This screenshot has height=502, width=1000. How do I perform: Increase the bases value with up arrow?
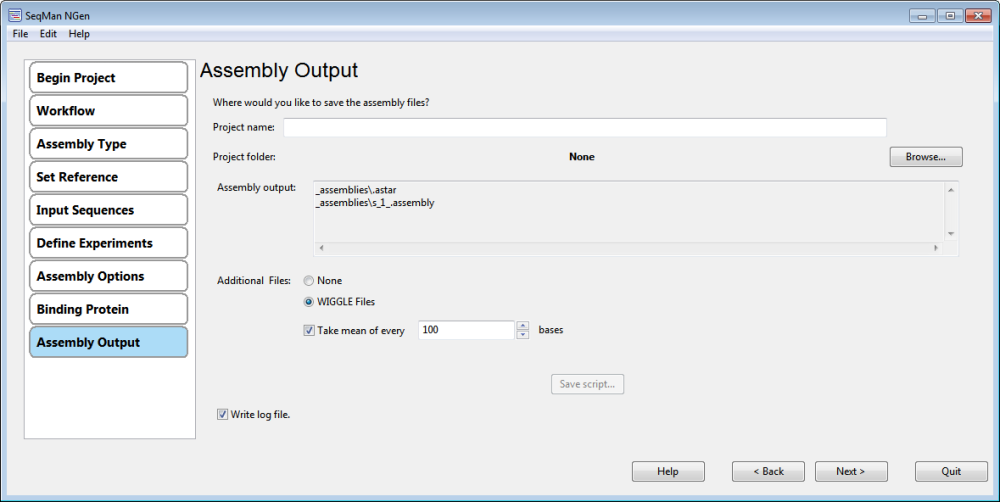[523, 325]
